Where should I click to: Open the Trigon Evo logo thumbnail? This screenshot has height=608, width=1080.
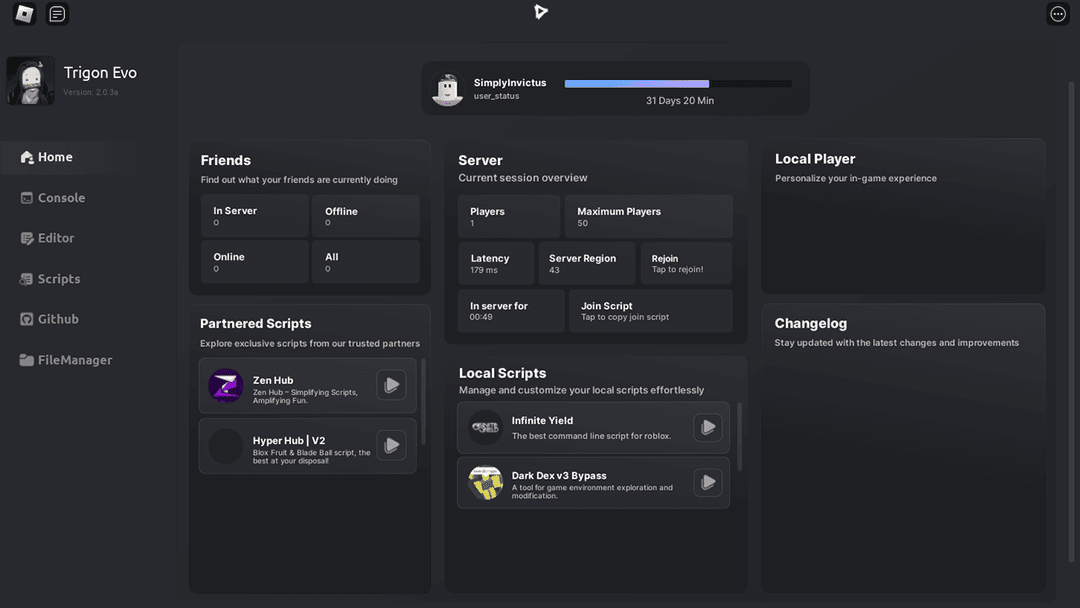coord(31,80)
